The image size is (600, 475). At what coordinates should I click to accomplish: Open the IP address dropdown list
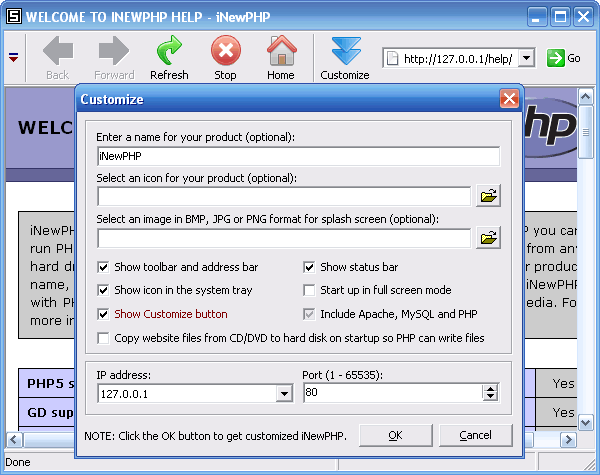[x=283, y=394]
